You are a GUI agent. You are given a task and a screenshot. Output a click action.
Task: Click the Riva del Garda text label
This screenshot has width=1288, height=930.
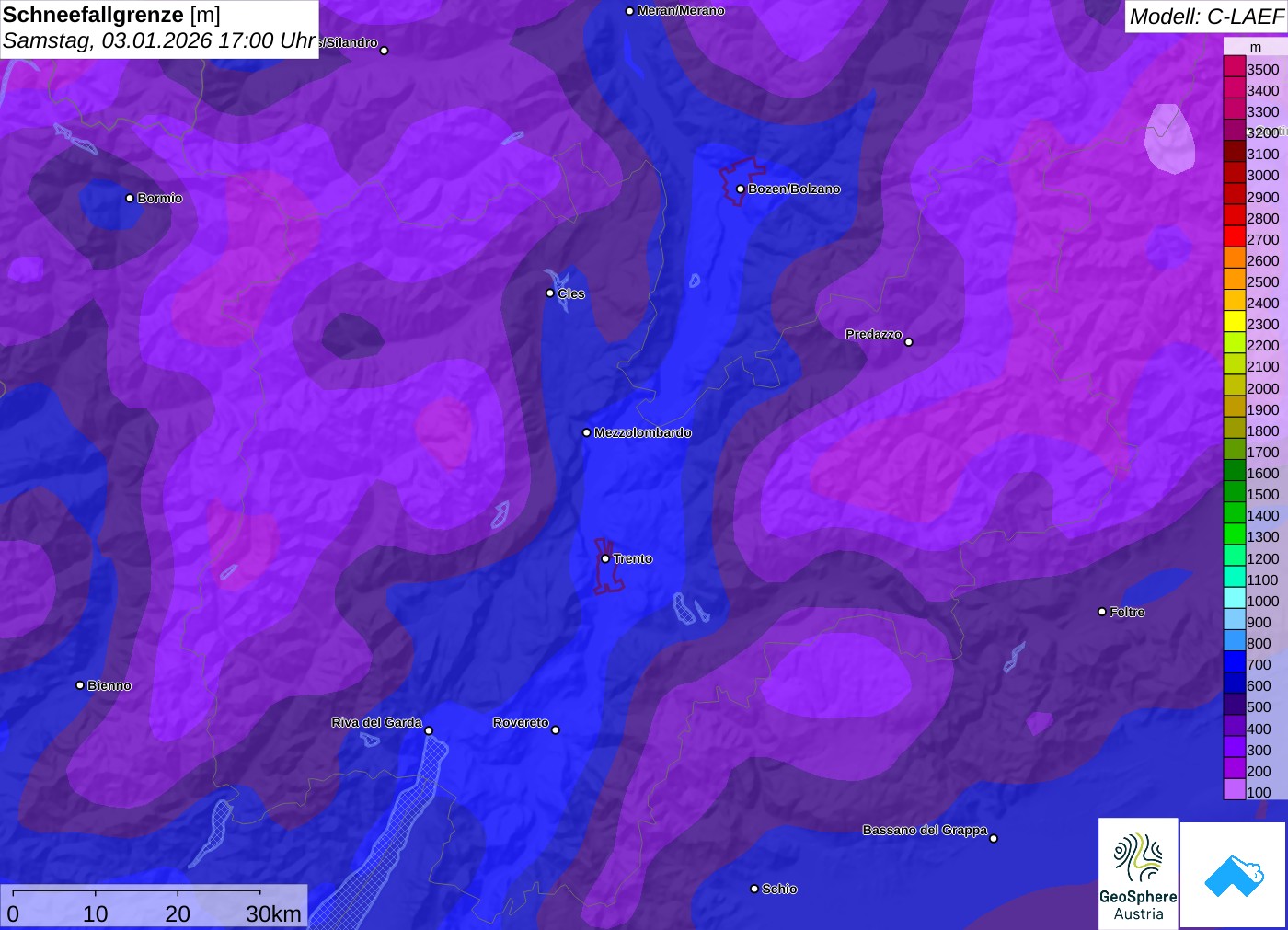tap(377, 722)
